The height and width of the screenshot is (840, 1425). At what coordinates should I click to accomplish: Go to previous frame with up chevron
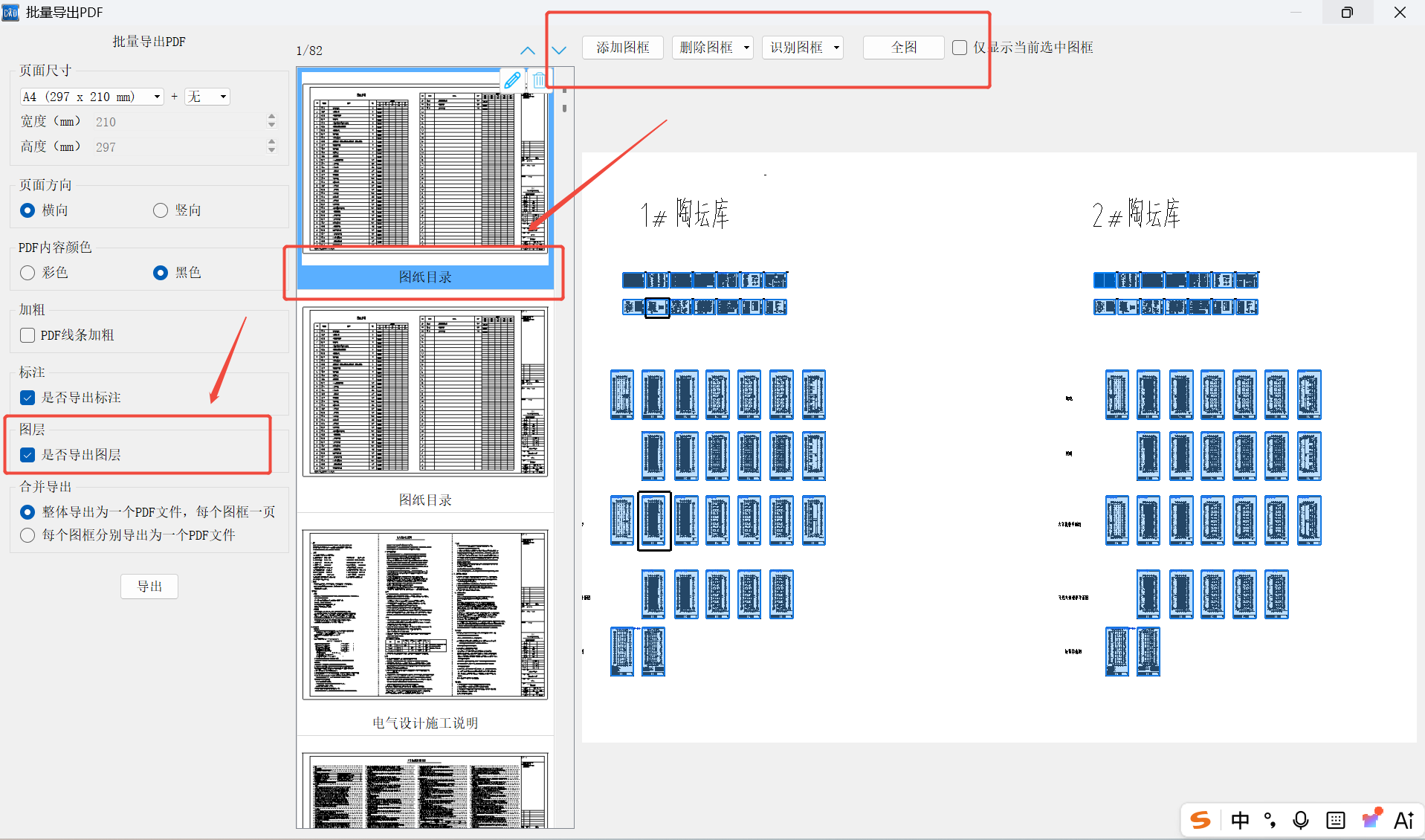(527, 51)
